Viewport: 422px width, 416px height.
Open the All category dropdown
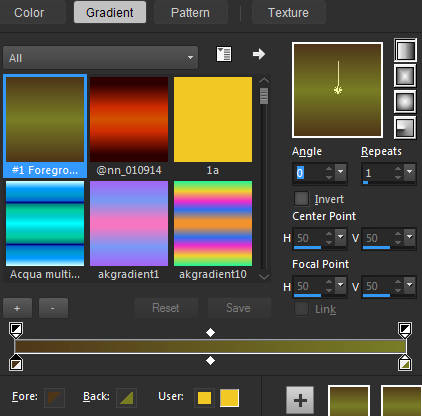click(x=100, y=58)
